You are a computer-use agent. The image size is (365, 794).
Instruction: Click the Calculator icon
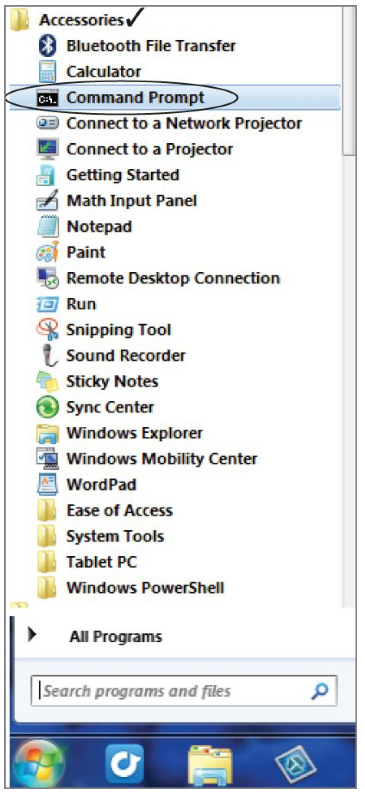[48, 71]
